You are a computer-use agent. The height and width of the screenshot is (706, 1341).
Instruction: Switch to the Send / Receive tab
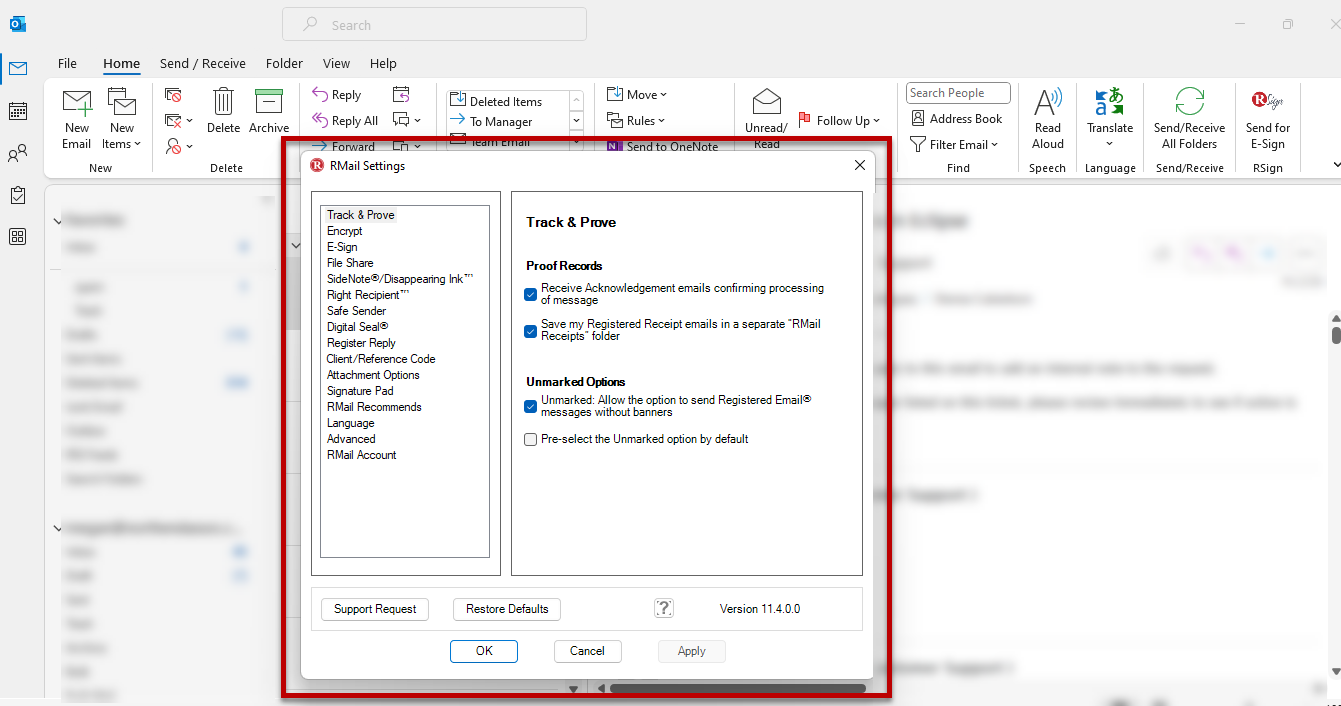pyautogui.click(x=203, y=63)
